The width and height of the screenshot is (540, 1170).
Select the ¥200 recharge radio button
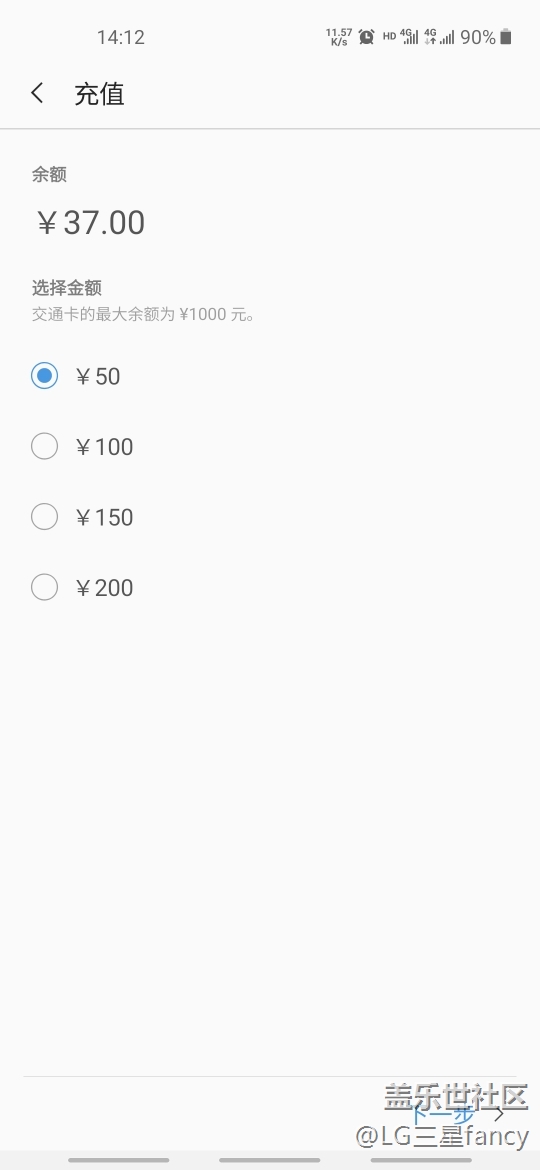(44, 587)
